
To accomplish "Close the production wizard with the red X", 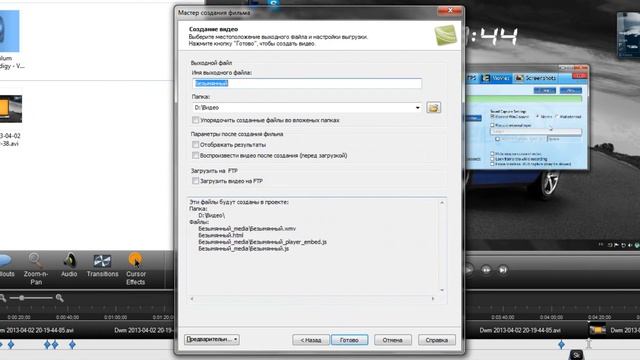I will click(x=450, y=11).
